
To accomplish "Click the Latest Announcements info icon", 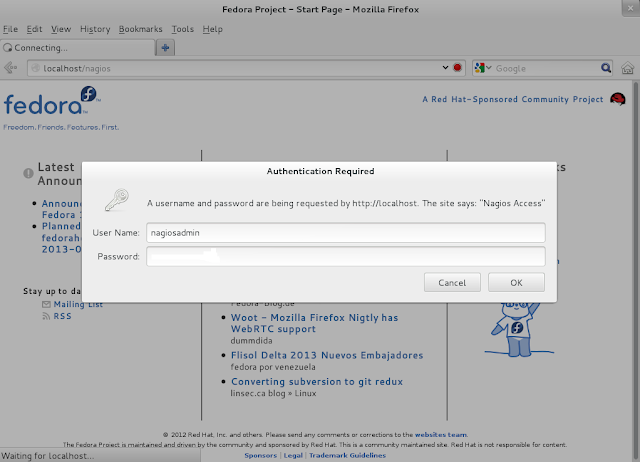I will click(28, 173).
